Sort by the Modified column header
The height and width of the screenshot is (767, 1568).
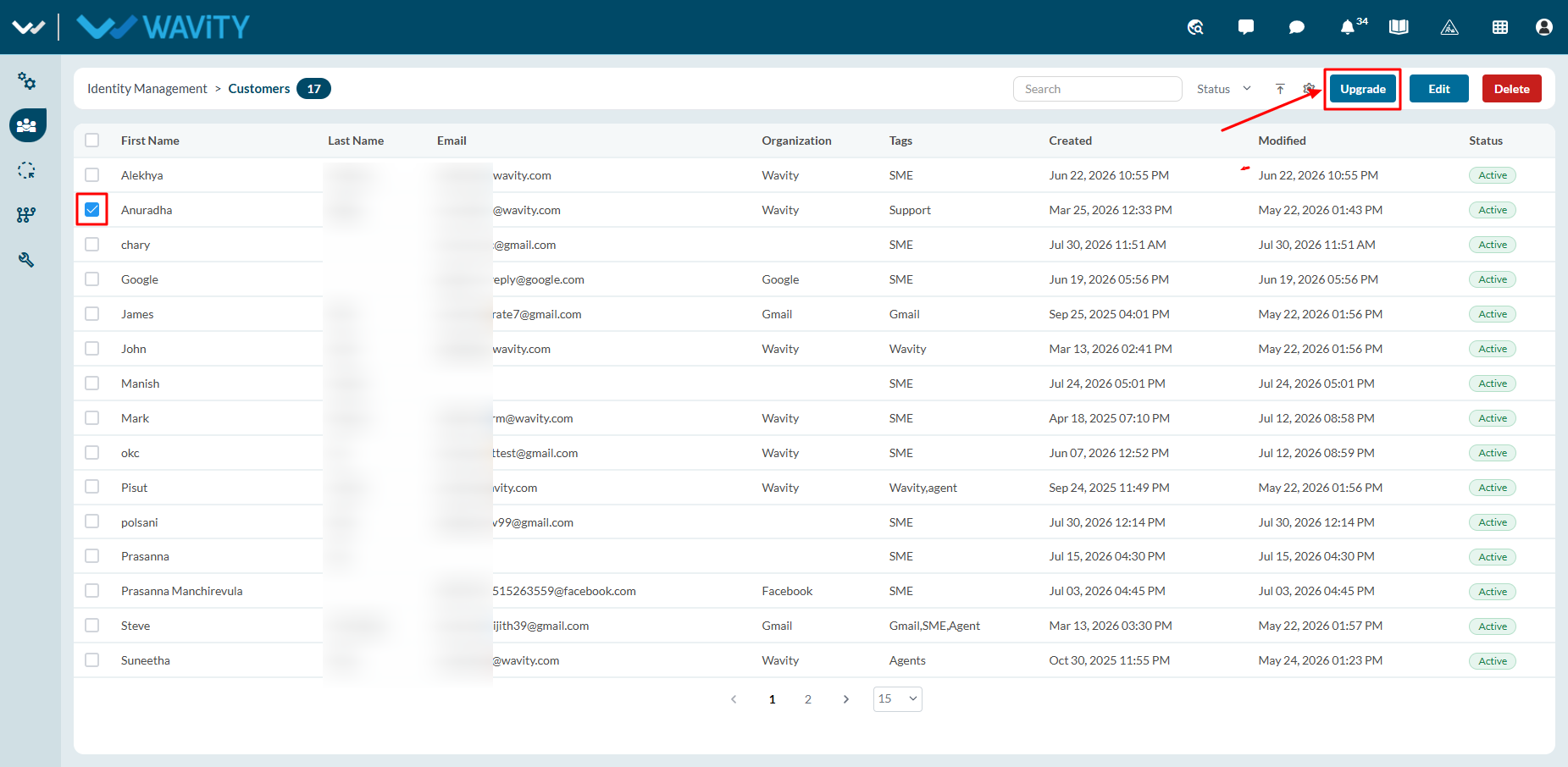(1283, 141)
